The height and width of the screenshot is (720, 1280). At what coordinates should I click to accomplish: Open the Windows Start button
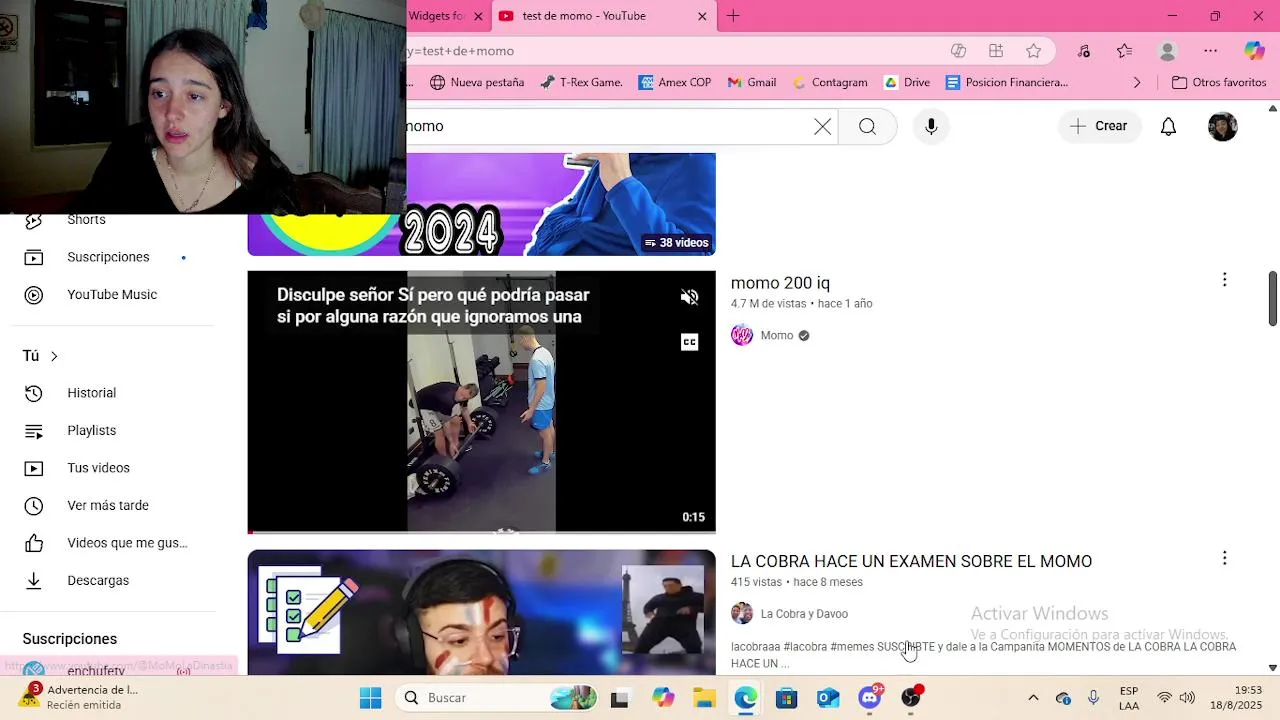pos(370,698)
